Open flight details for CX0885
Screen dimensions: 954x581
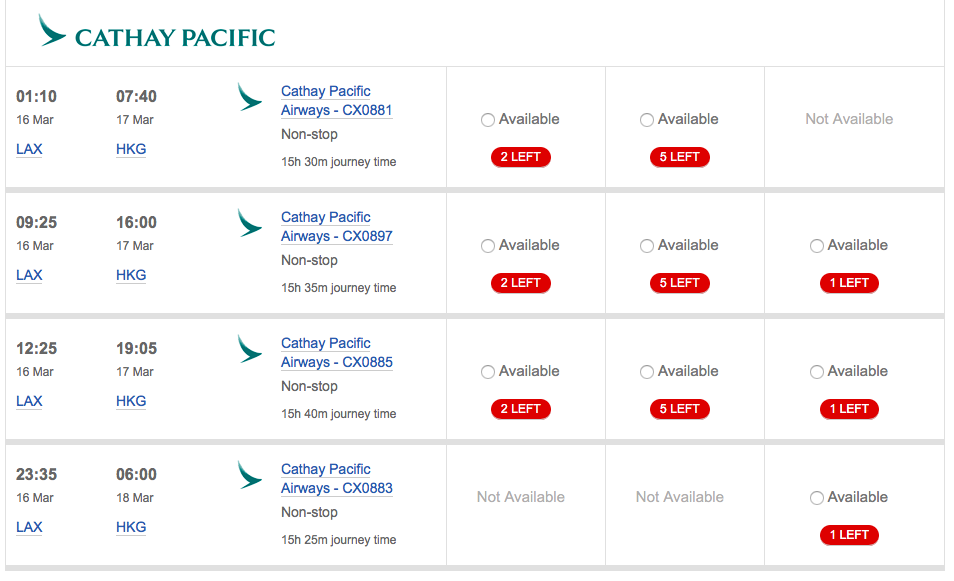[336, 352]
